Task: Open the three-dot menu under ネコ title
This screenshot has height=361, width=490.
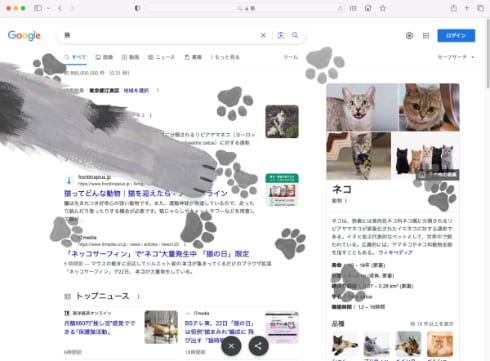Action: coord(346,201)
